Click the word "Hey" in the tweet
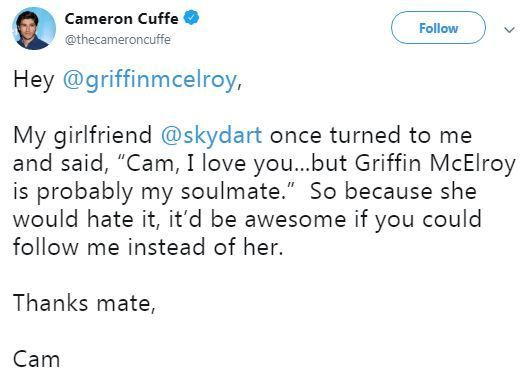This screenshot has height=374, width=531. tap(34, 80)
